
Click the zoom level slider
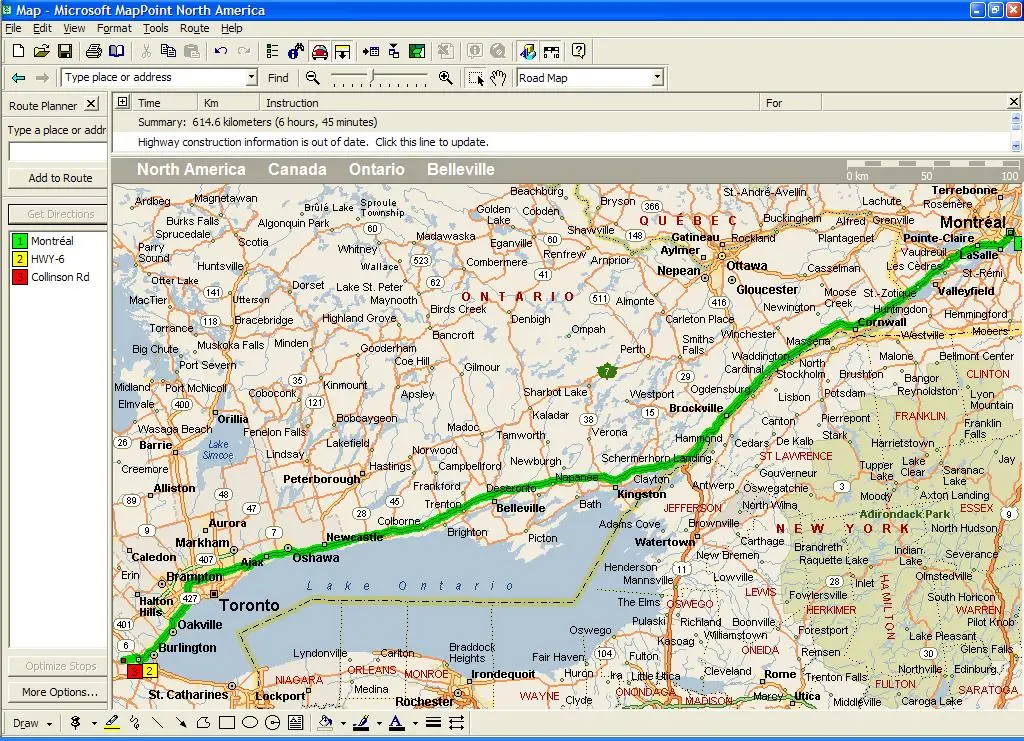coord(373,78)
